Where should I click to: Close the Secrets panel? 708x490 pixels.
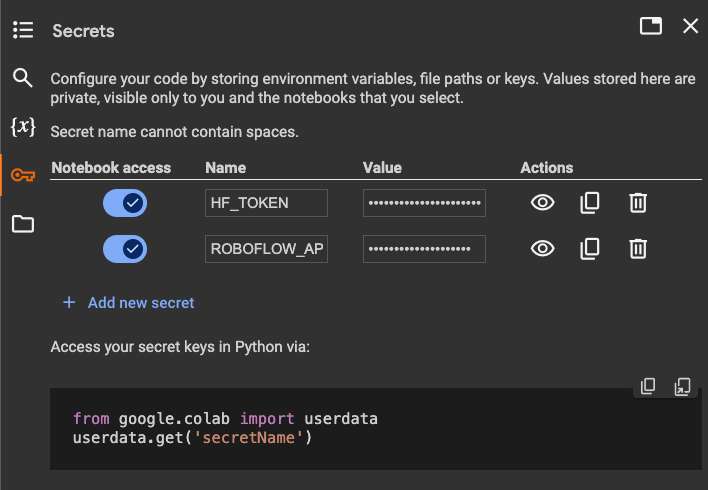click(x=690, y=26)
